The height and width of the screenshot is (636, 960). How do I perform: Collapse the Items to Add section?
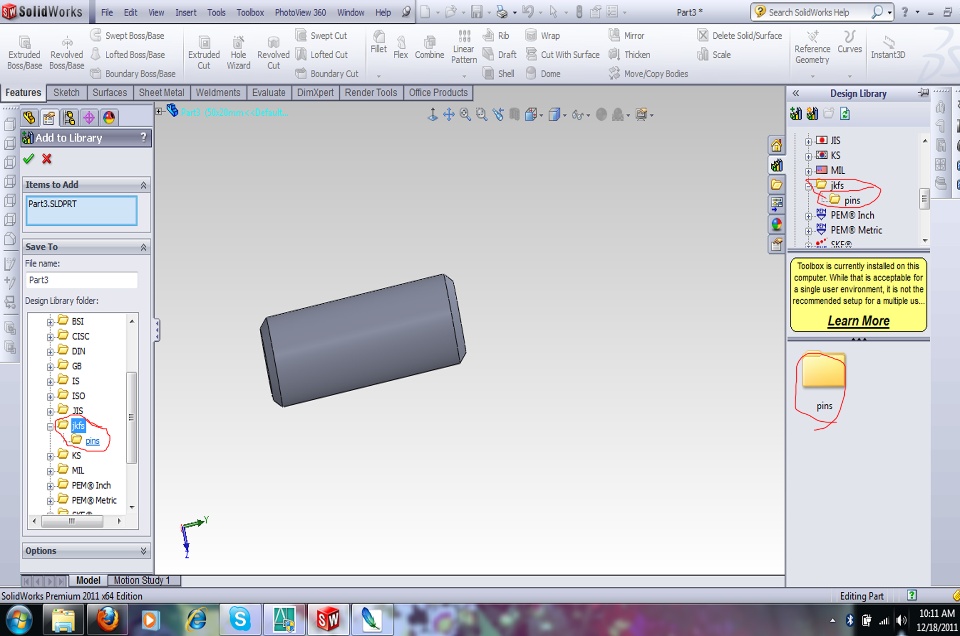pyautogui.click(x=143, y=185)
